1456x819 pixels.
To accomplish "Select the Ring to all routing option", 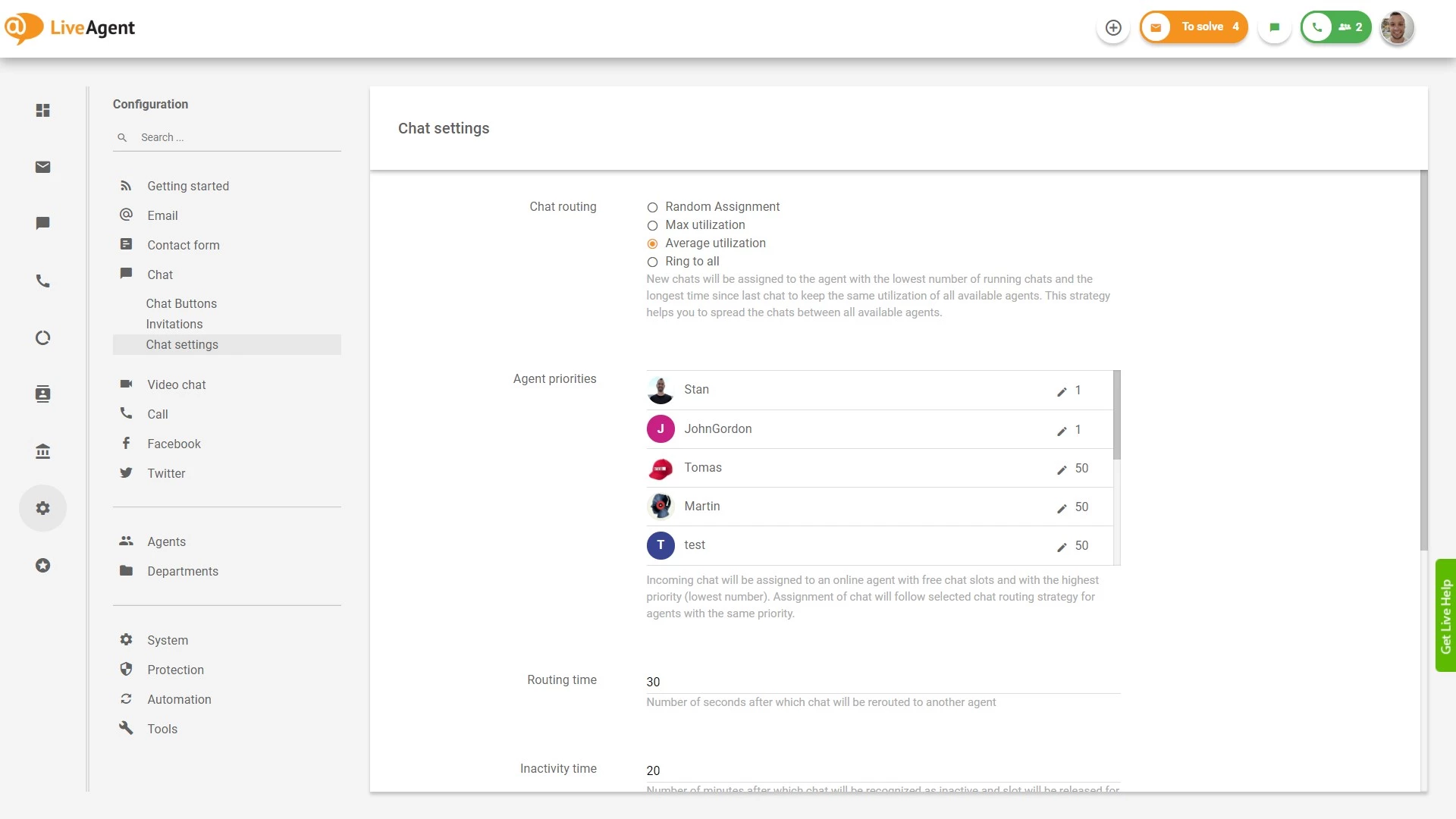I will (x=652, y=262).
